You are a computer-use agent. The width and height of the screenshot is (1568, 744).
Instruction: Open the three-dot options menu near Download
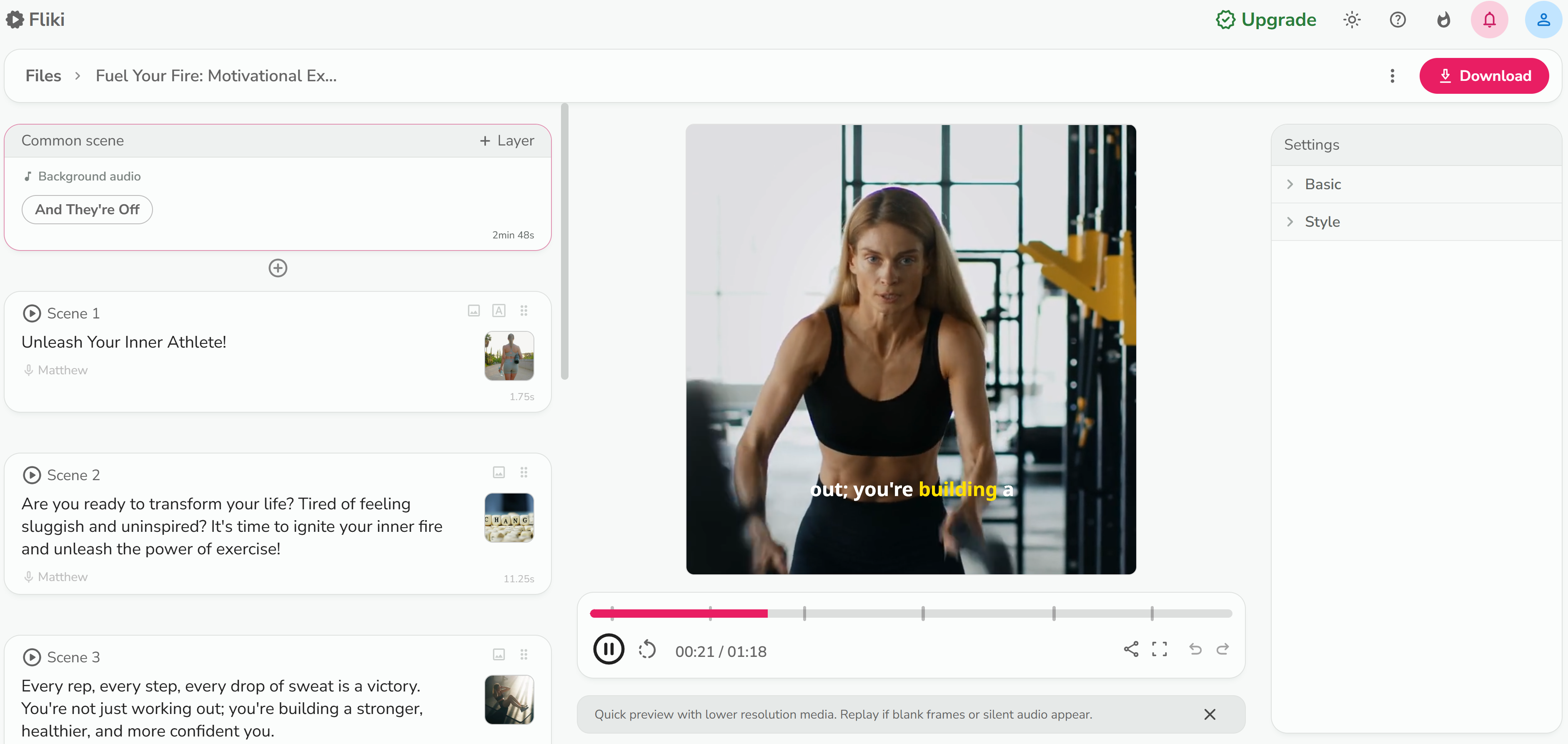pyautogui.click(x=1393, y=75)
